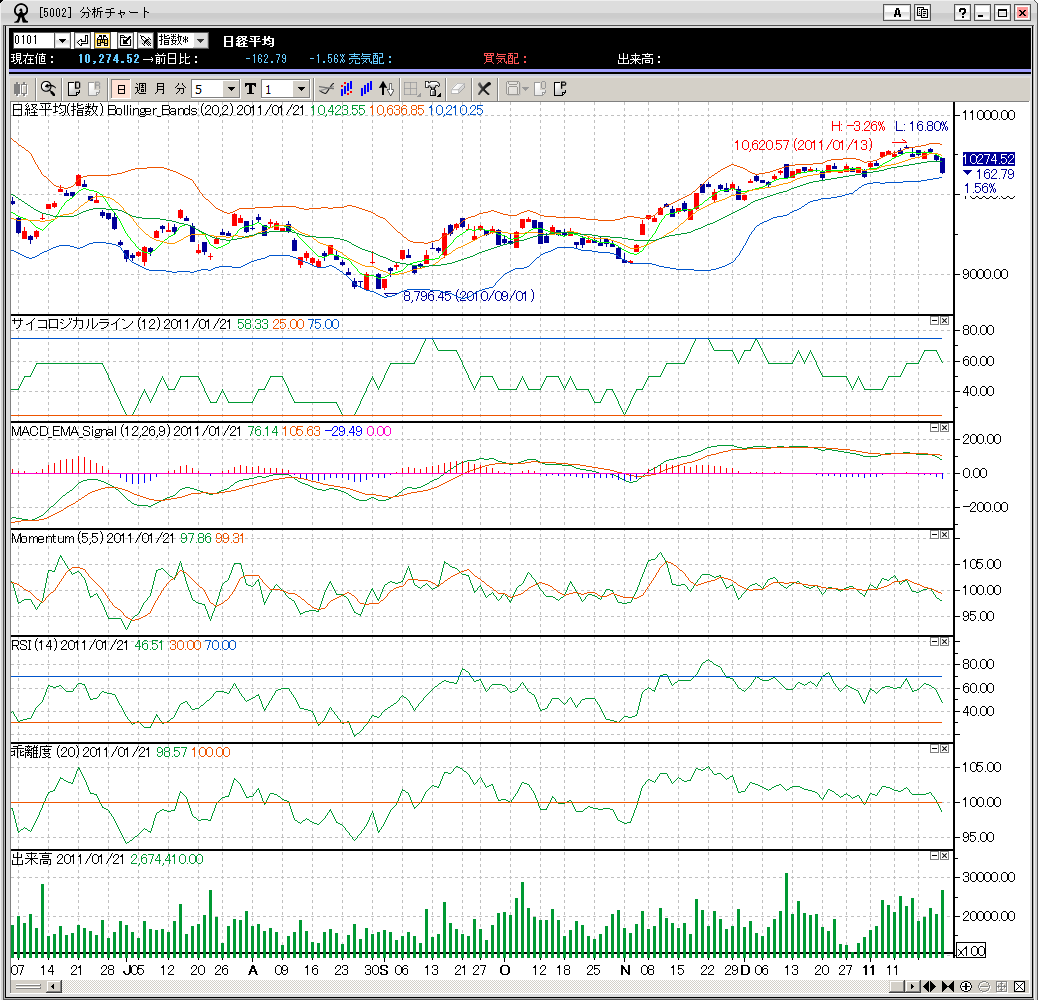Switch to daily (日) chart period
This screenshot has height=1000, width=1038.
(x=120, y=88)
